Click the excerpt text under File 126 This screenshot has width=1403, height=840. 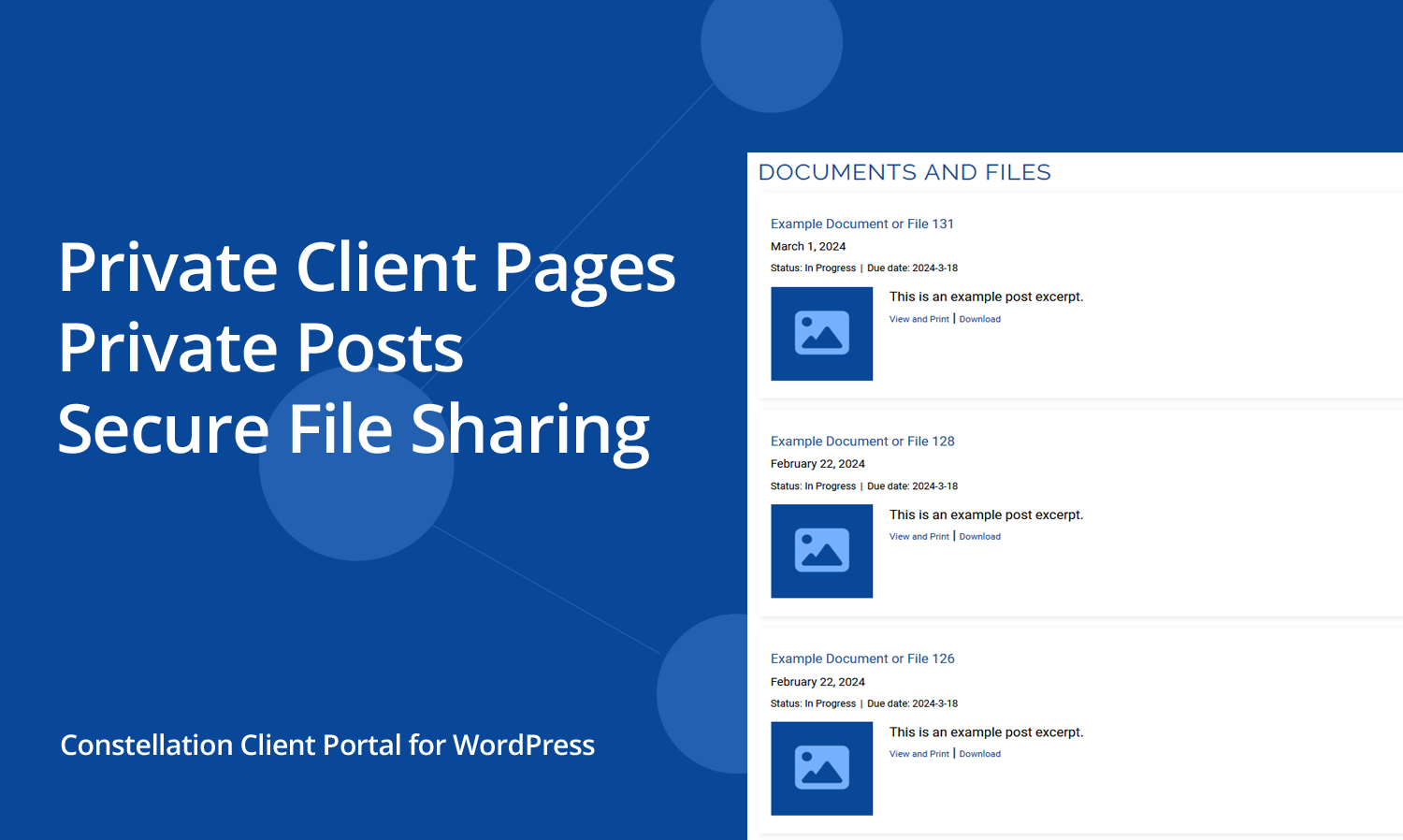coord(986,732)
